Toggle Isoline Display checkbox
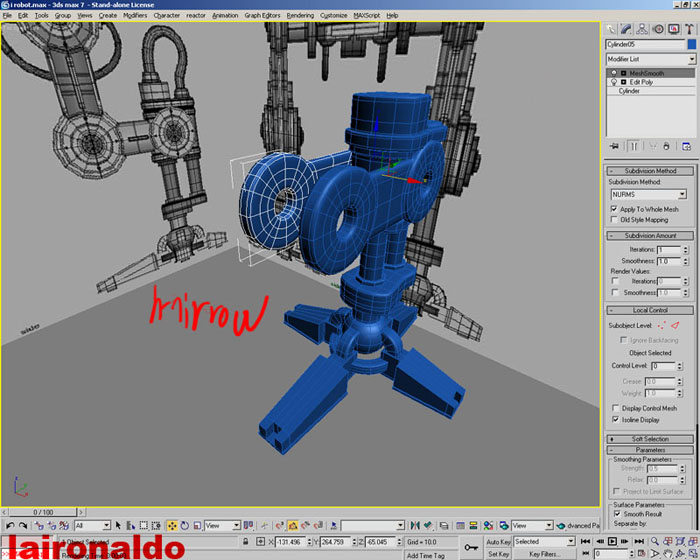Viewport: 700px width, 560px height. tap(615, 420)
